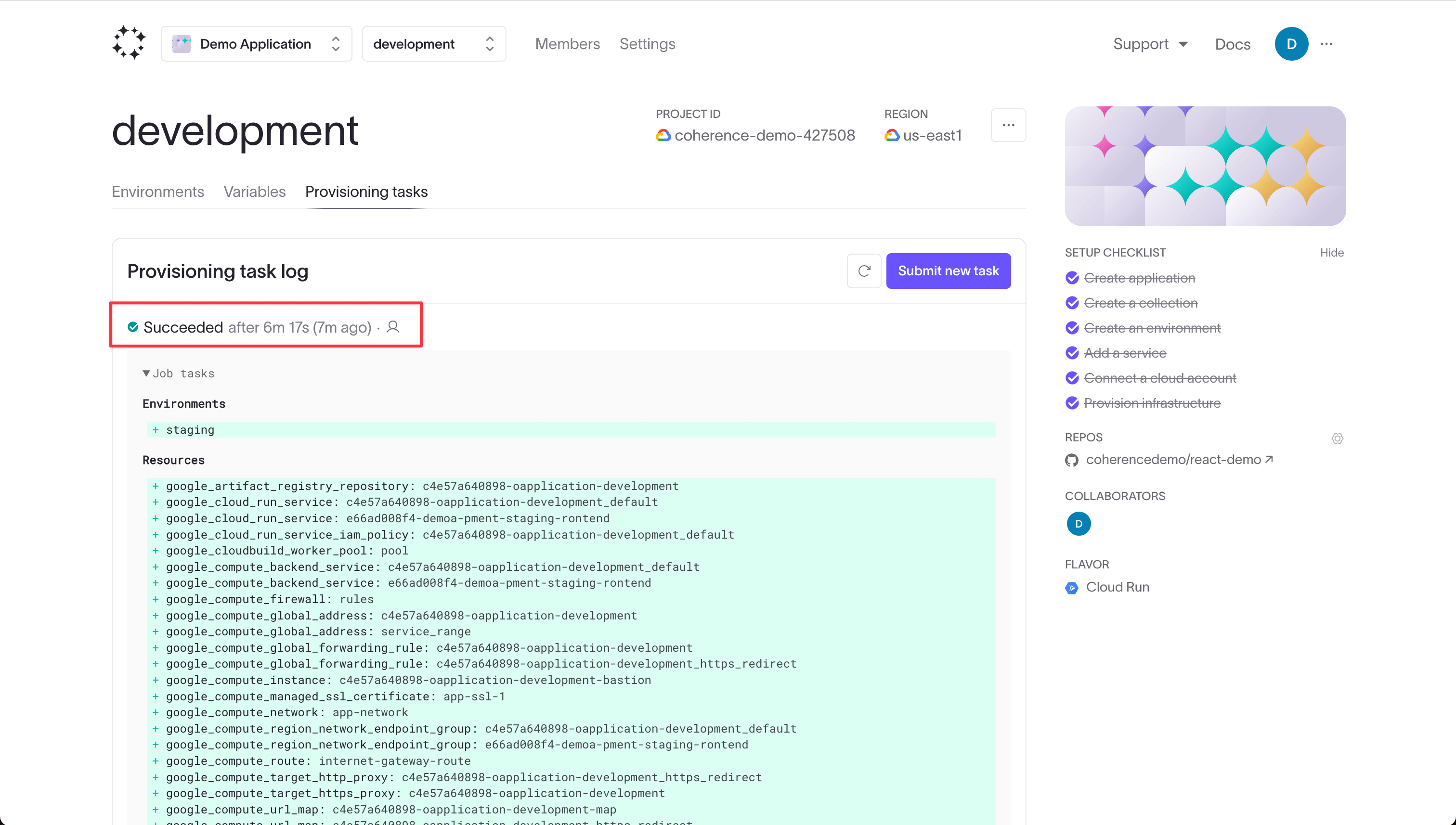This screenshot has height=825, width=1456.
Task: Open repos settings gear icon
Action: click(x=1337, y=438)
